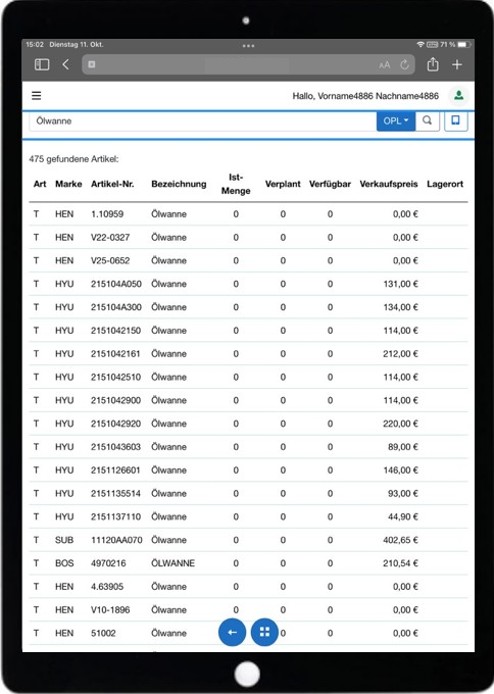The image size is (494, 694).
Task: Select article number 2151042510
Action: [x=116, y=377]
